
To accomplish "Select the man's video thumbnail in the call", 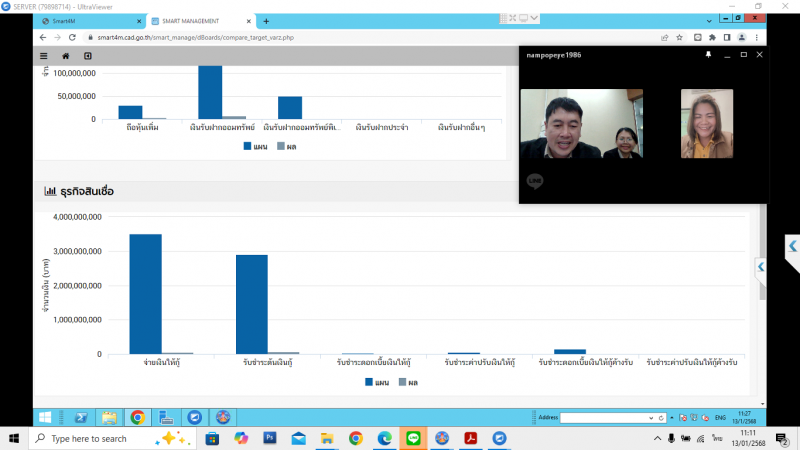I will 582,123.
